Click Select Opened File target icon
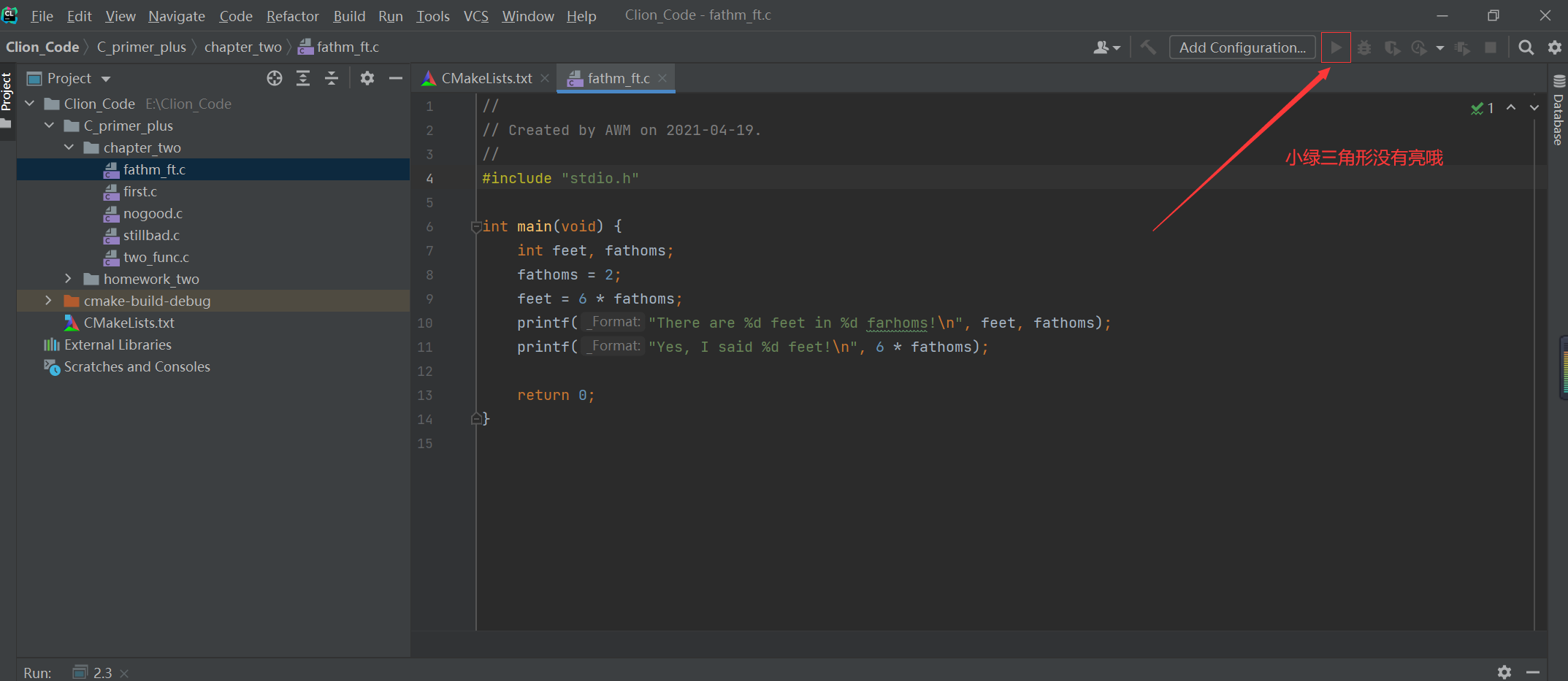Image resolution: width=1568 pixels, height=681 pixels. (275, 78)
